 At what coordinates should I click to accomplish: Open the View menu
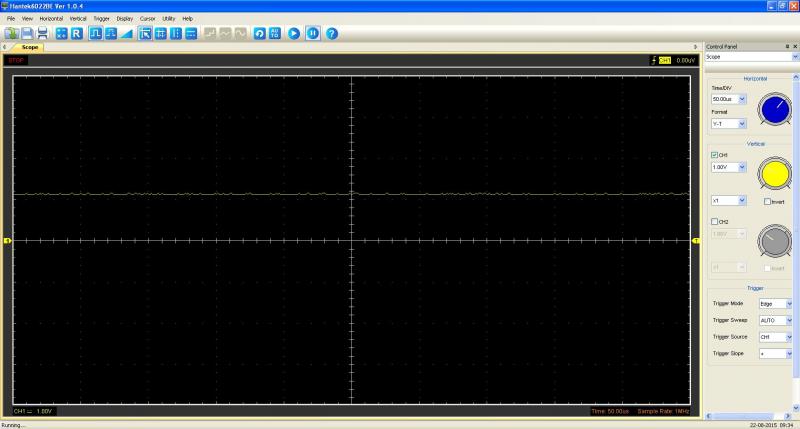[x=27, y=18]
